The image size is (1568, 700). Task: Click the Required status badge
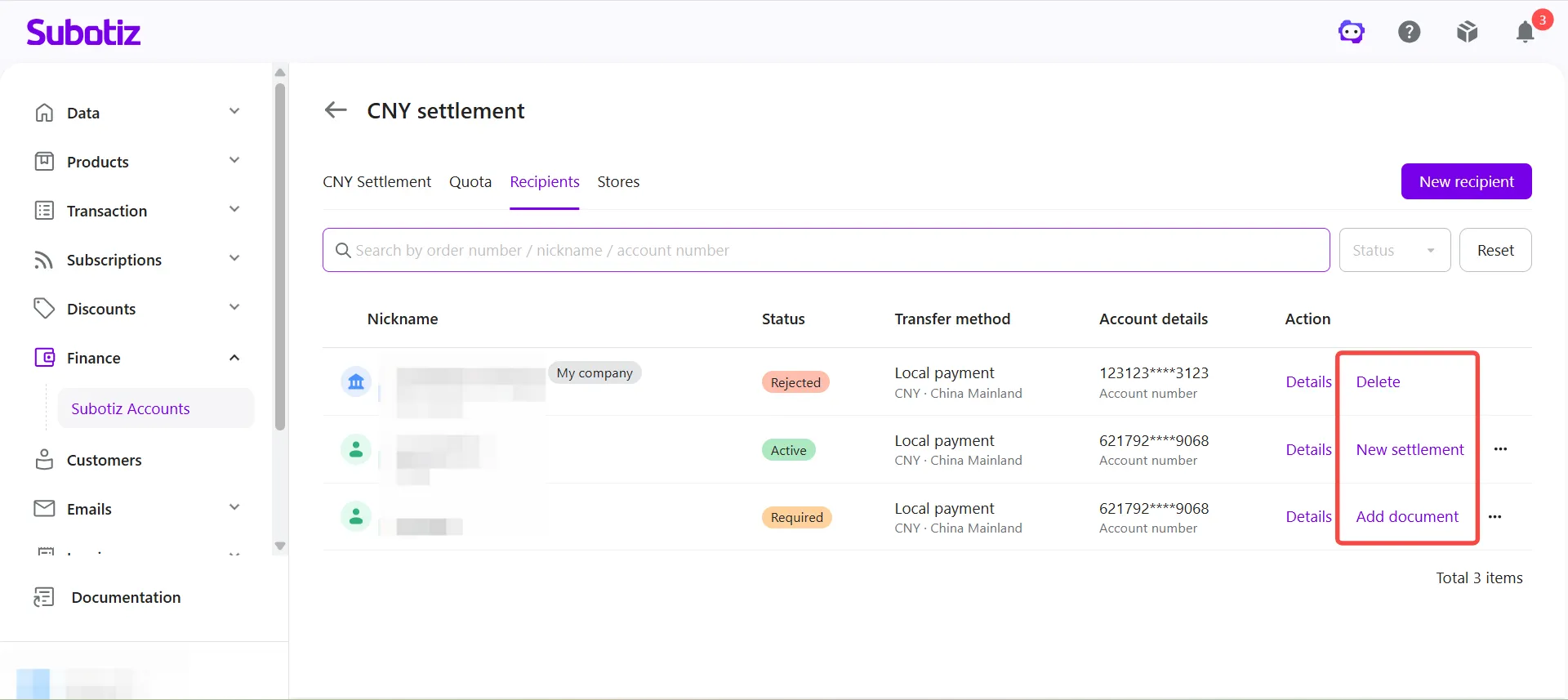click(x=796, y=517)
